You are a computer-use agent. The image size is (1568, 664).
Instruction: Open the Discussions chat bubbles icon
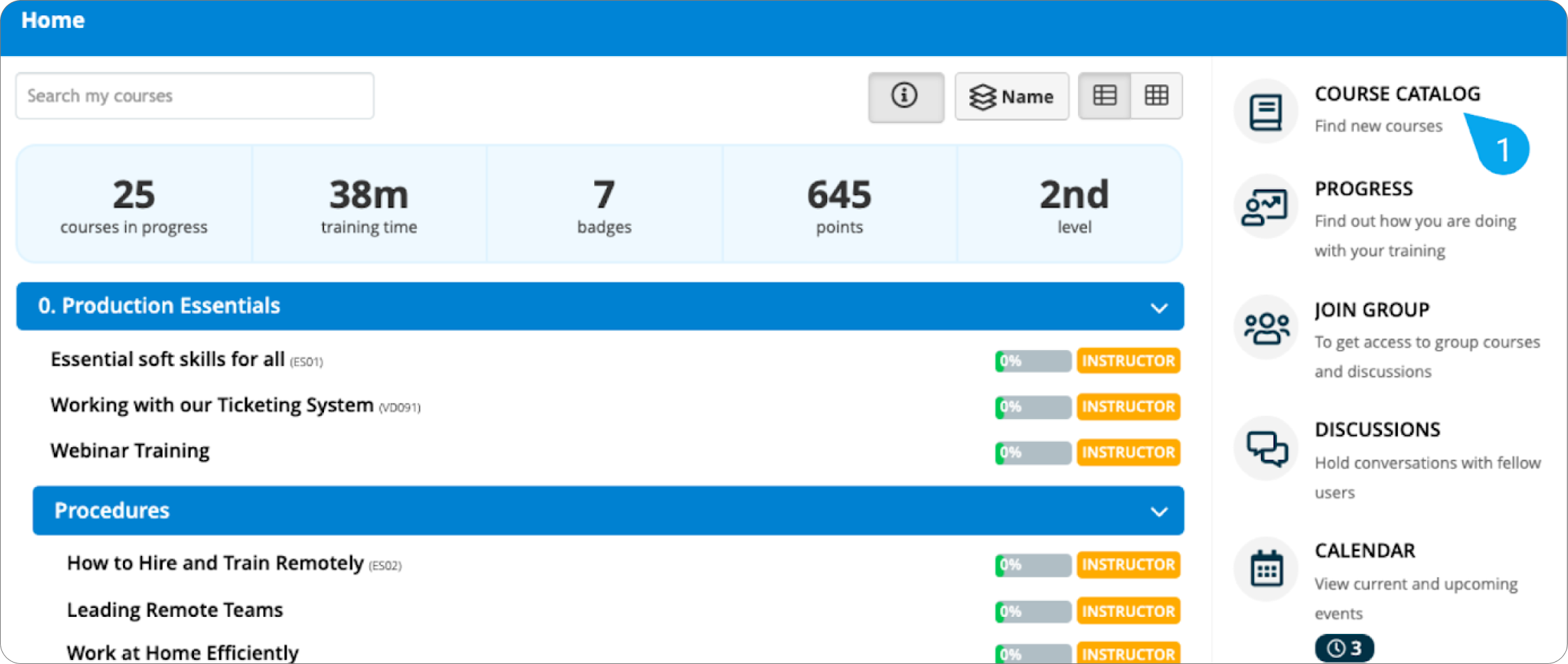click(x=1265, y=449)
